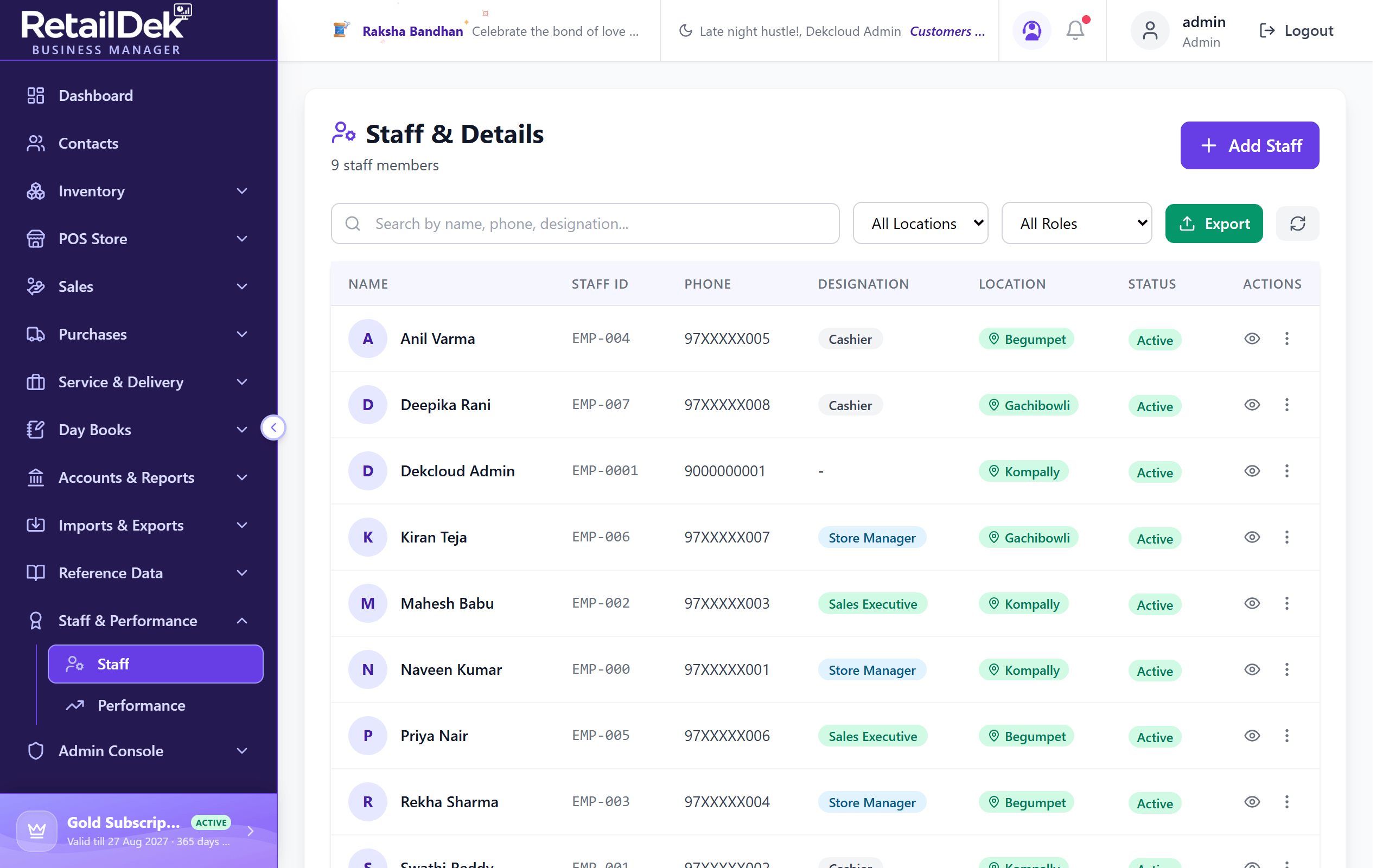This screenshot has height=868, width=1389.
Task: Select the Staff submenu item
Action: [x=156, y=664]
